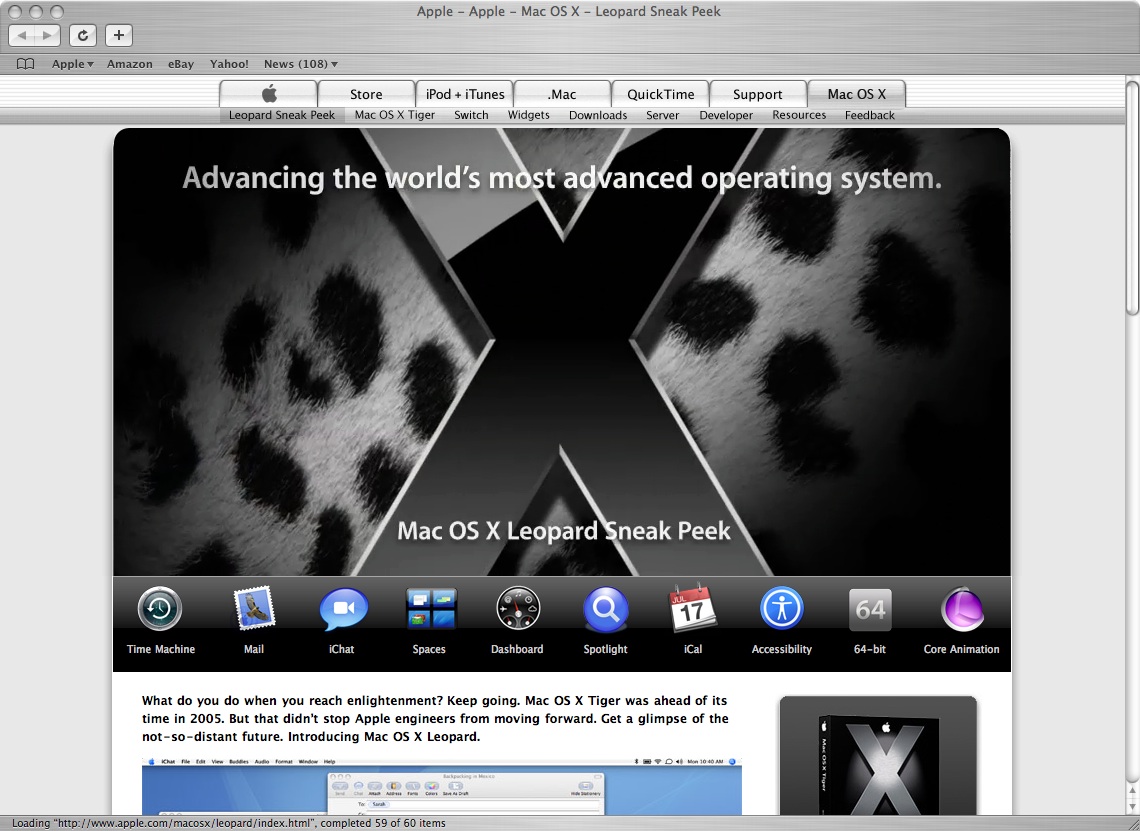Select the Downloads subnav item
The height and width of the screenshot is (831, 1140).
click(x=598, y=115)
